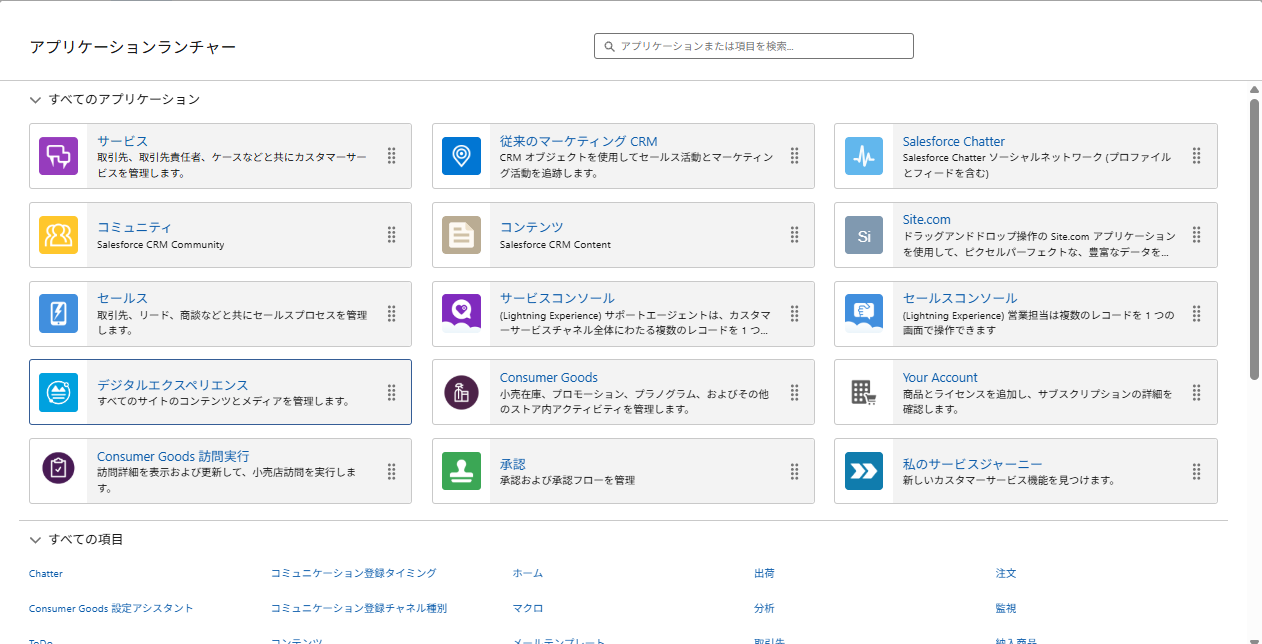Open the 従来のマーケティング CRM icon

pyautogui.click(x=461, y=156)
